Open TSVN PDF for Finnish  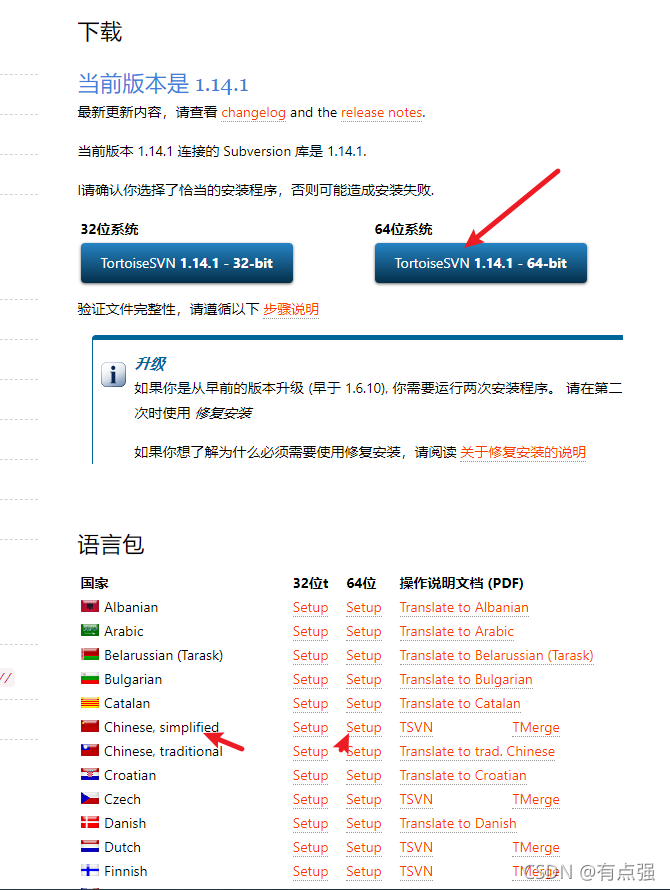(416, 871)
